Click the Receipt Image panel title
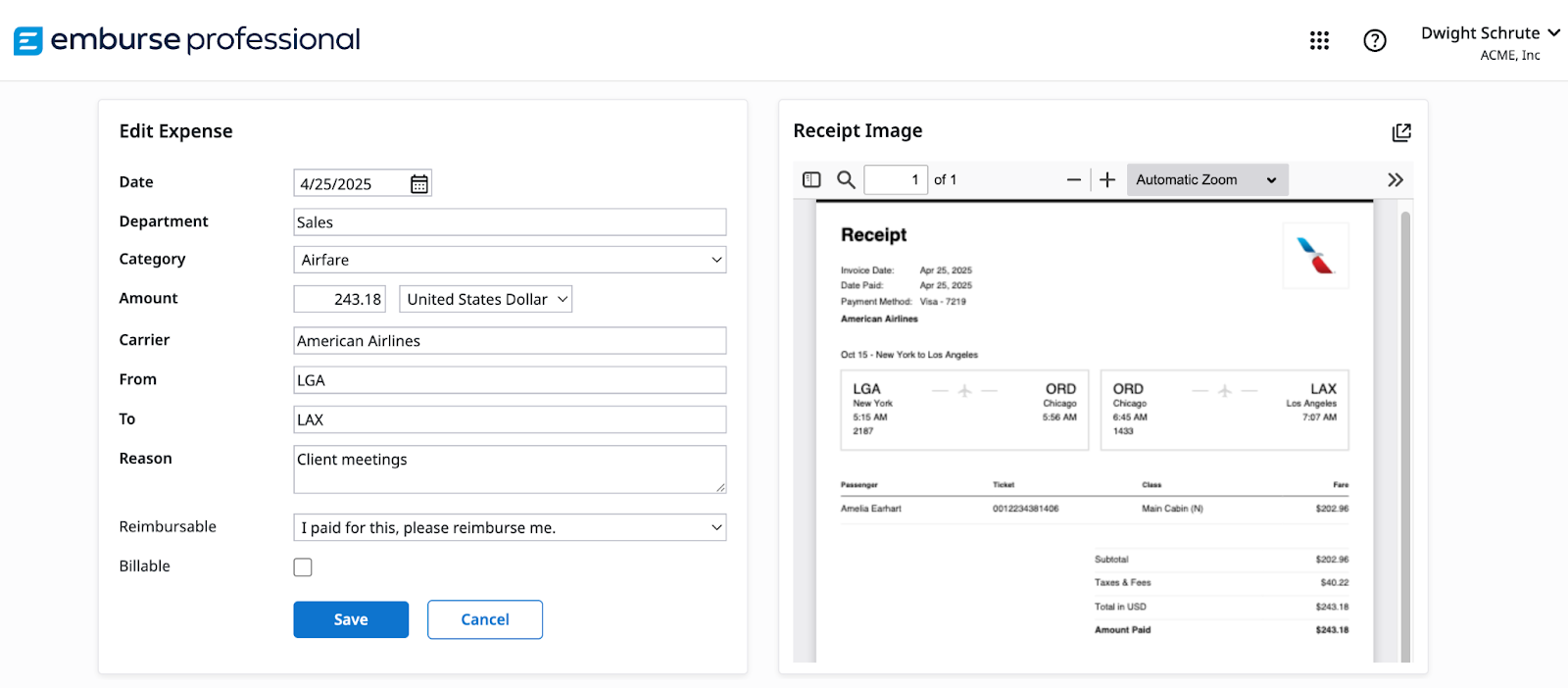1568x688 pixels. point(857,131)
